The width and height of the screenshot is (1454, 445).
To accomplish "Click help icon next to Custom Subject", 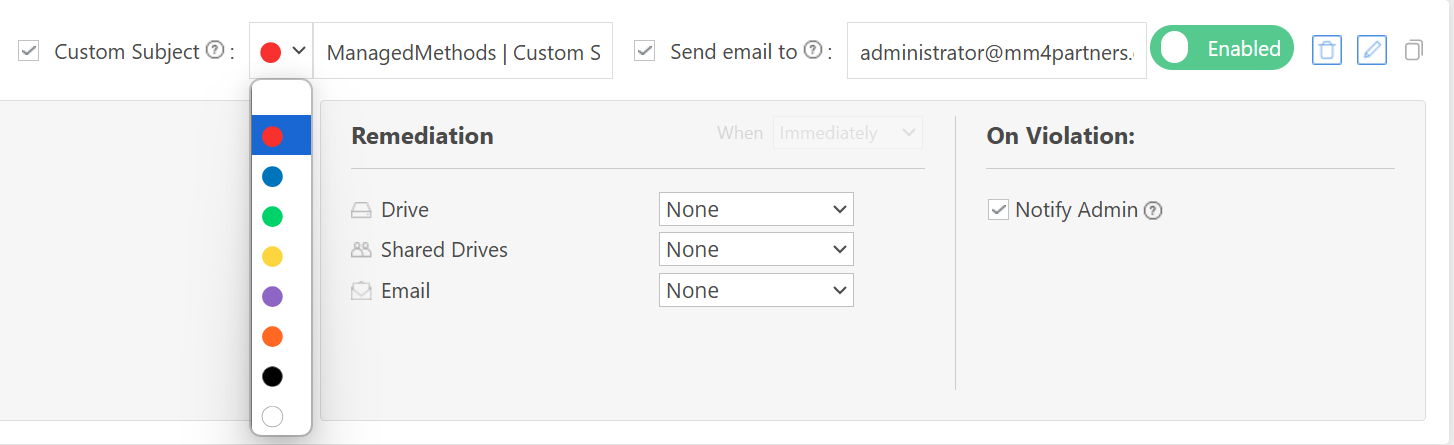I will pos(214,50).
